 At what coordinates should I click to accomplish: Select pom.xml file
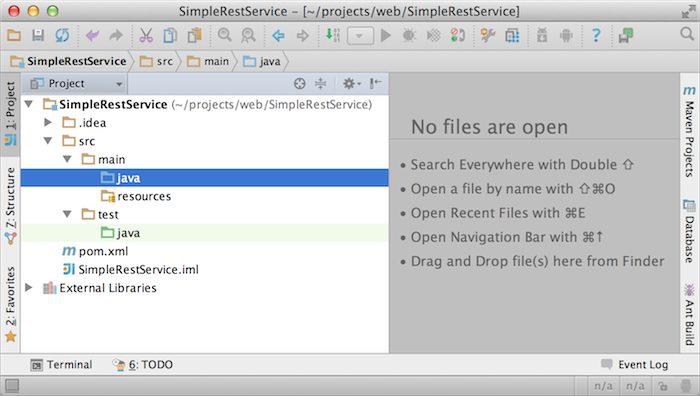point(204,251)
